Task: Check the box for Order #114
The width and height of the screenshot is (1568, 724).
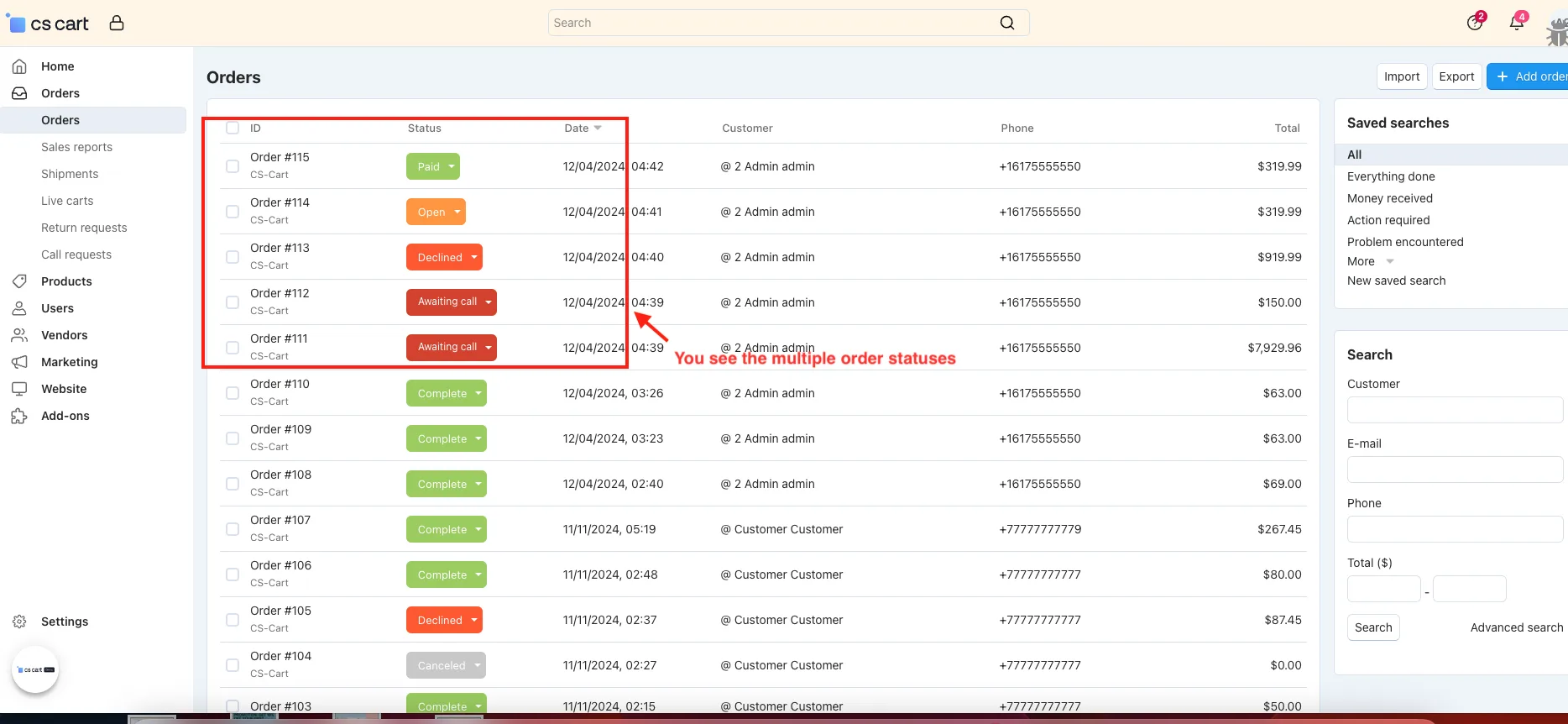Action: (x=233, y=212)
